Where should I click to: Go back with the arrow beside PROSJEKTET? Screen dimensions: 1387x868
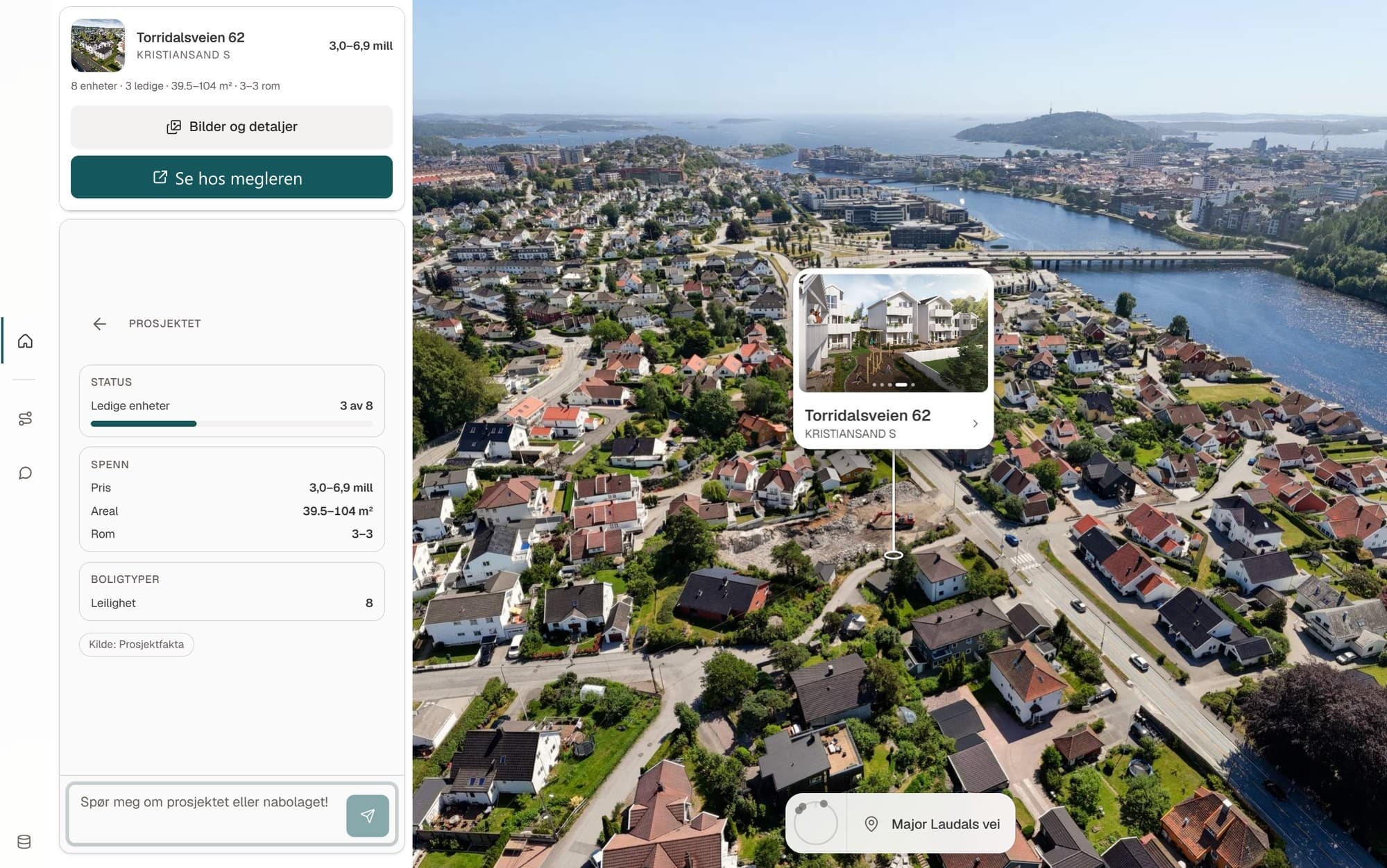click(x=99, y=324)
